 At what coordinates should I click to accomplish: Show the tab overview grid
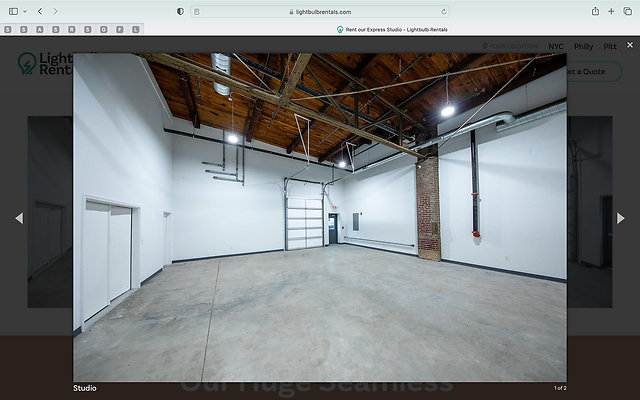coord(627,11)
